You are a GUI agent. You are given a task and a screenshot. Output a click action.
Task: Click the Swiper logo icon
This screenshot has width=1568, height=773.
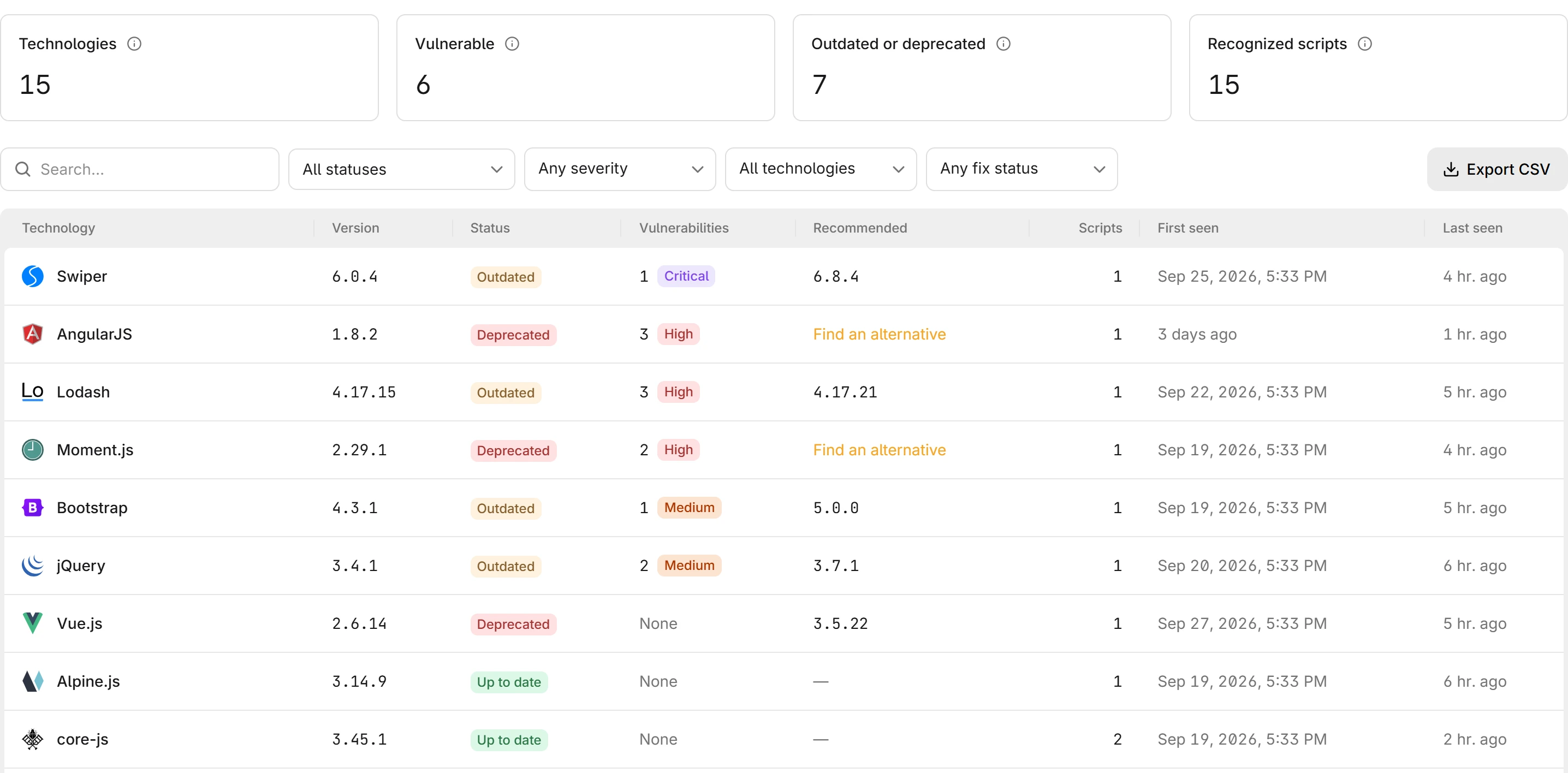32,276
